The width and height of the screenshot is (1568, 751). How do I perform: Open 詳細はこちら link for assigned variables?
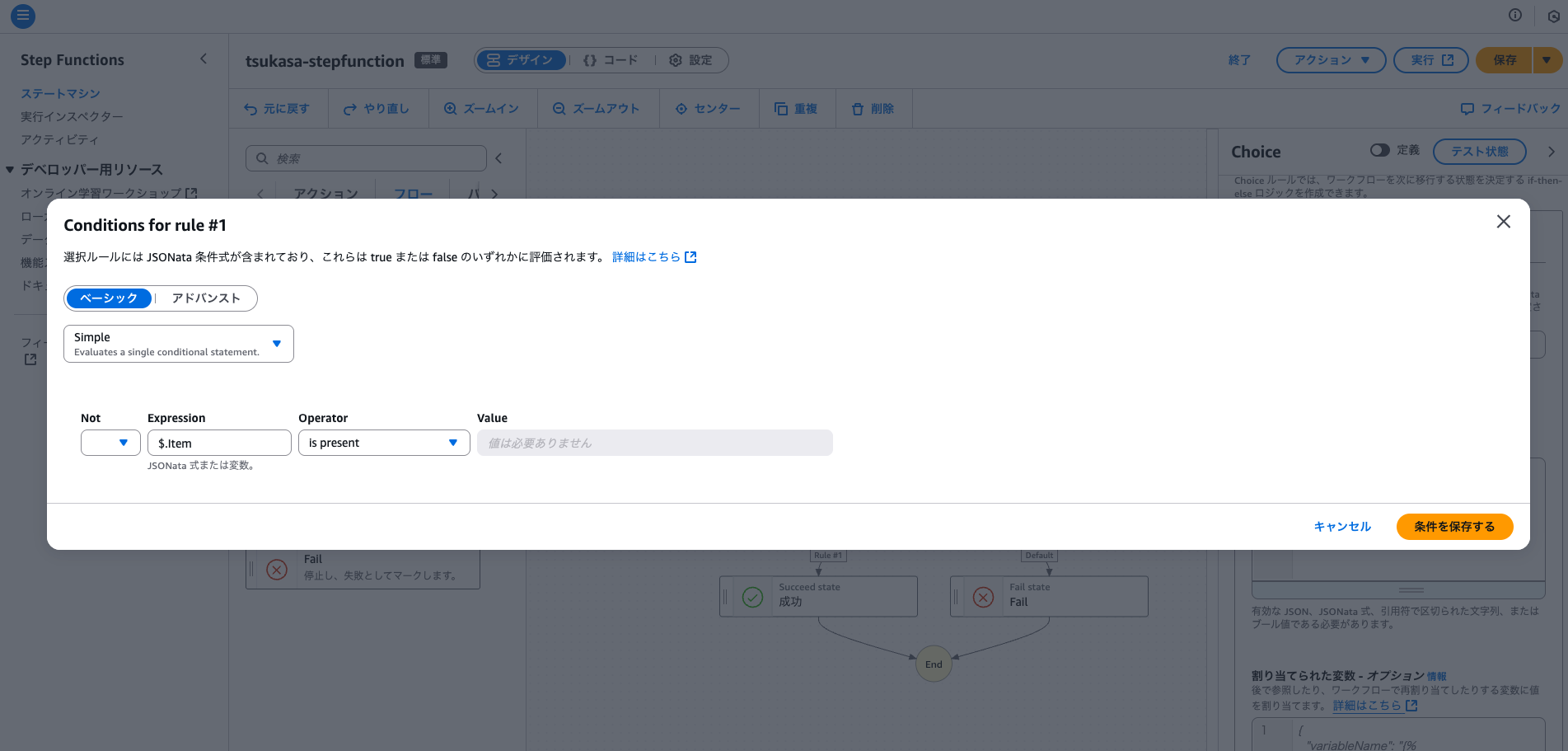(1375, 706)
